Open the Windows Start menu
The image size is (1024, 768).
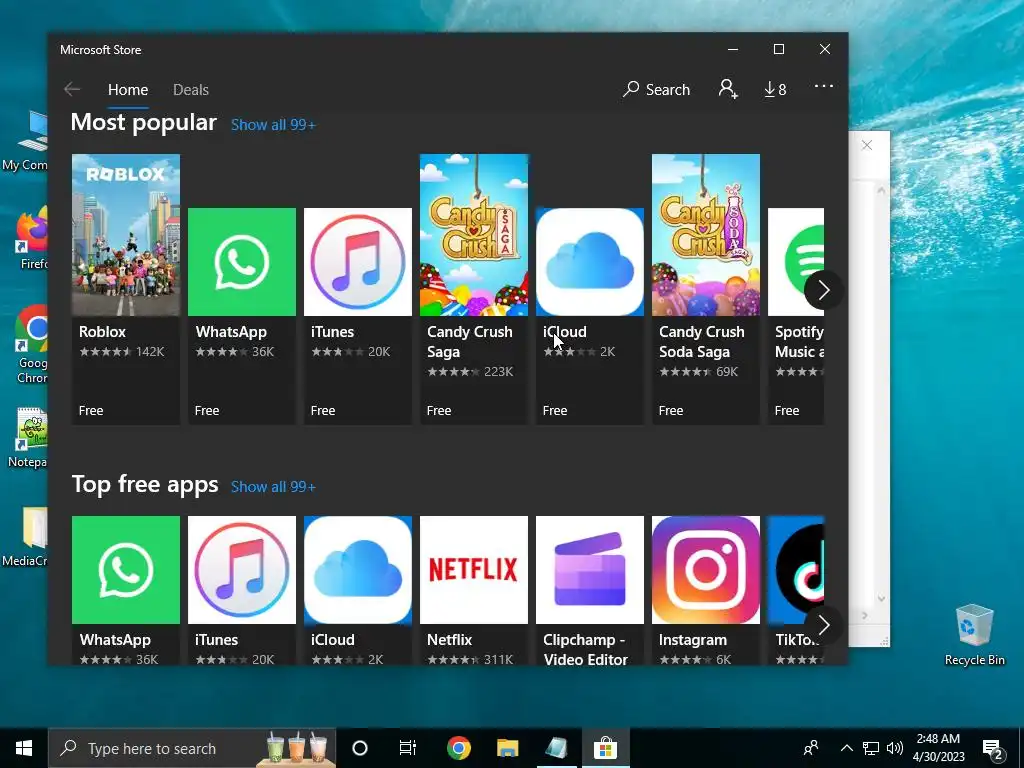(x=24, y=748)
